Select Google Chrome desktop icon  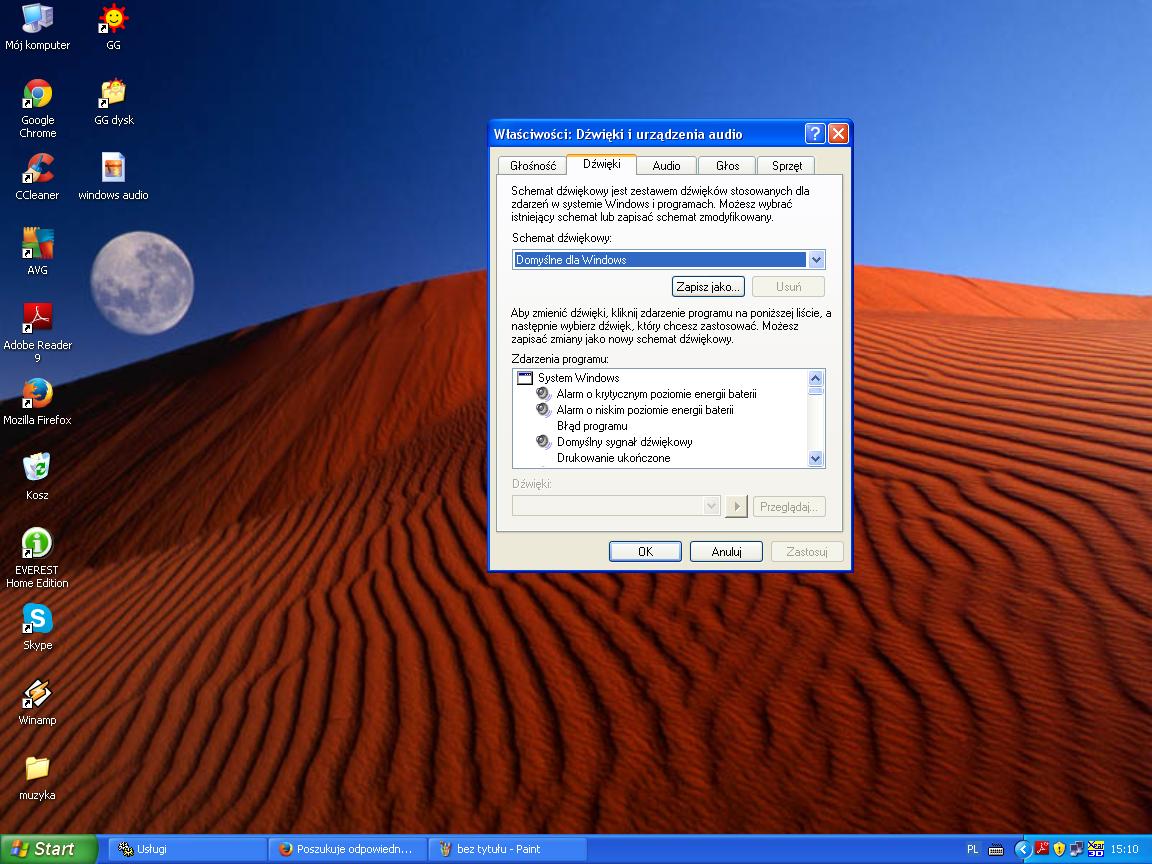(x=37, y=108)
